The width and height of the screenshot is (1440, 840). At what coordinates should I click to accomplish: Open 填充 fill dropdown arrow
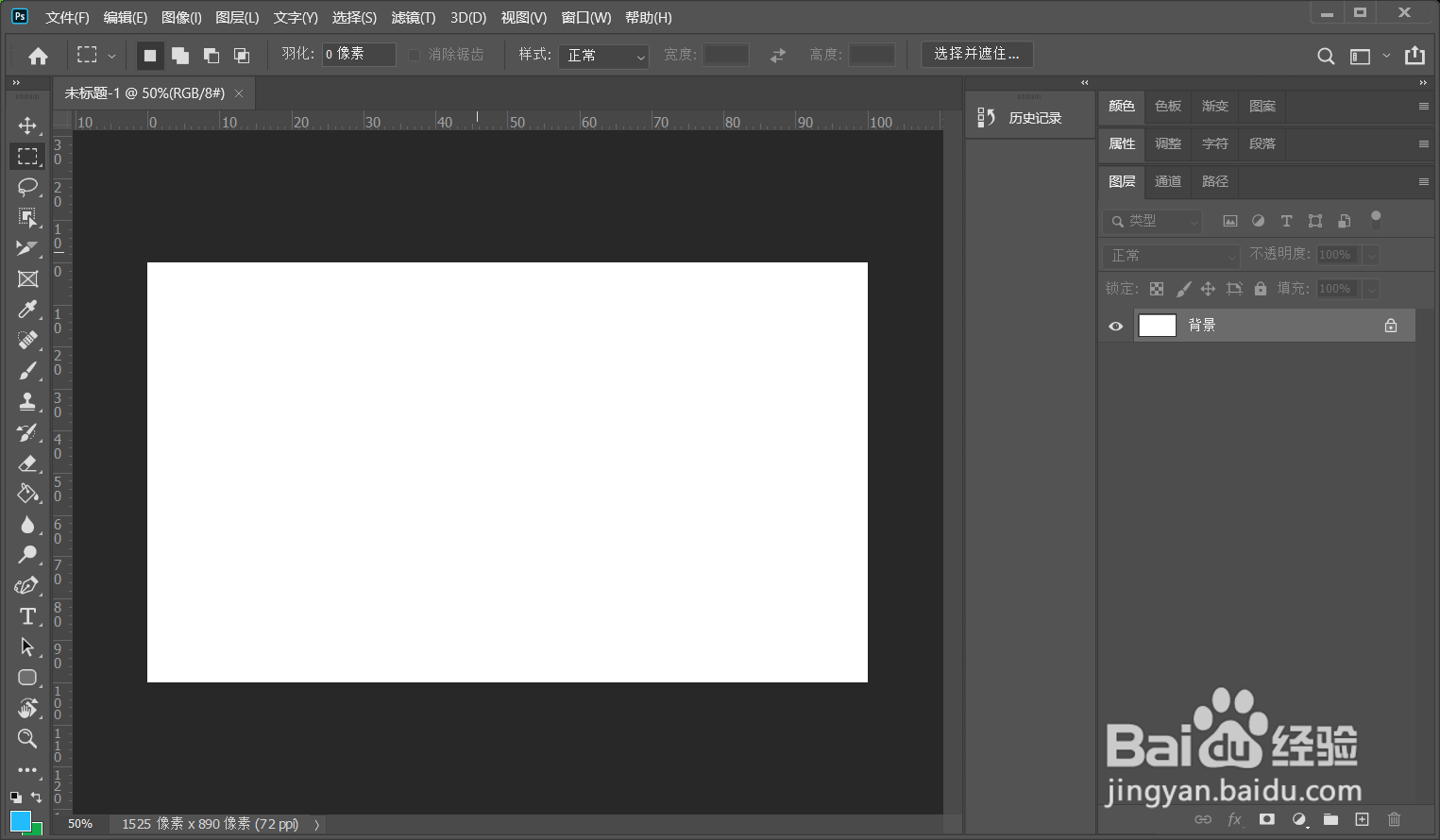1371,289
